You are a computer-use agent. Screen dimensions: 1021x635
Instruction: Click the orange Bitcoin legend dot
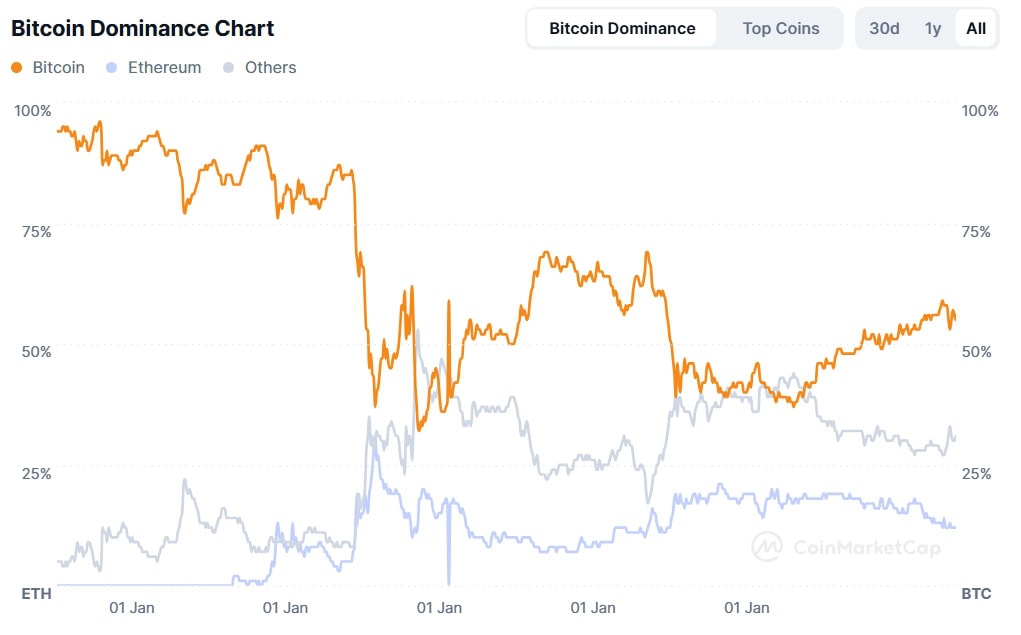click(17, 68)
